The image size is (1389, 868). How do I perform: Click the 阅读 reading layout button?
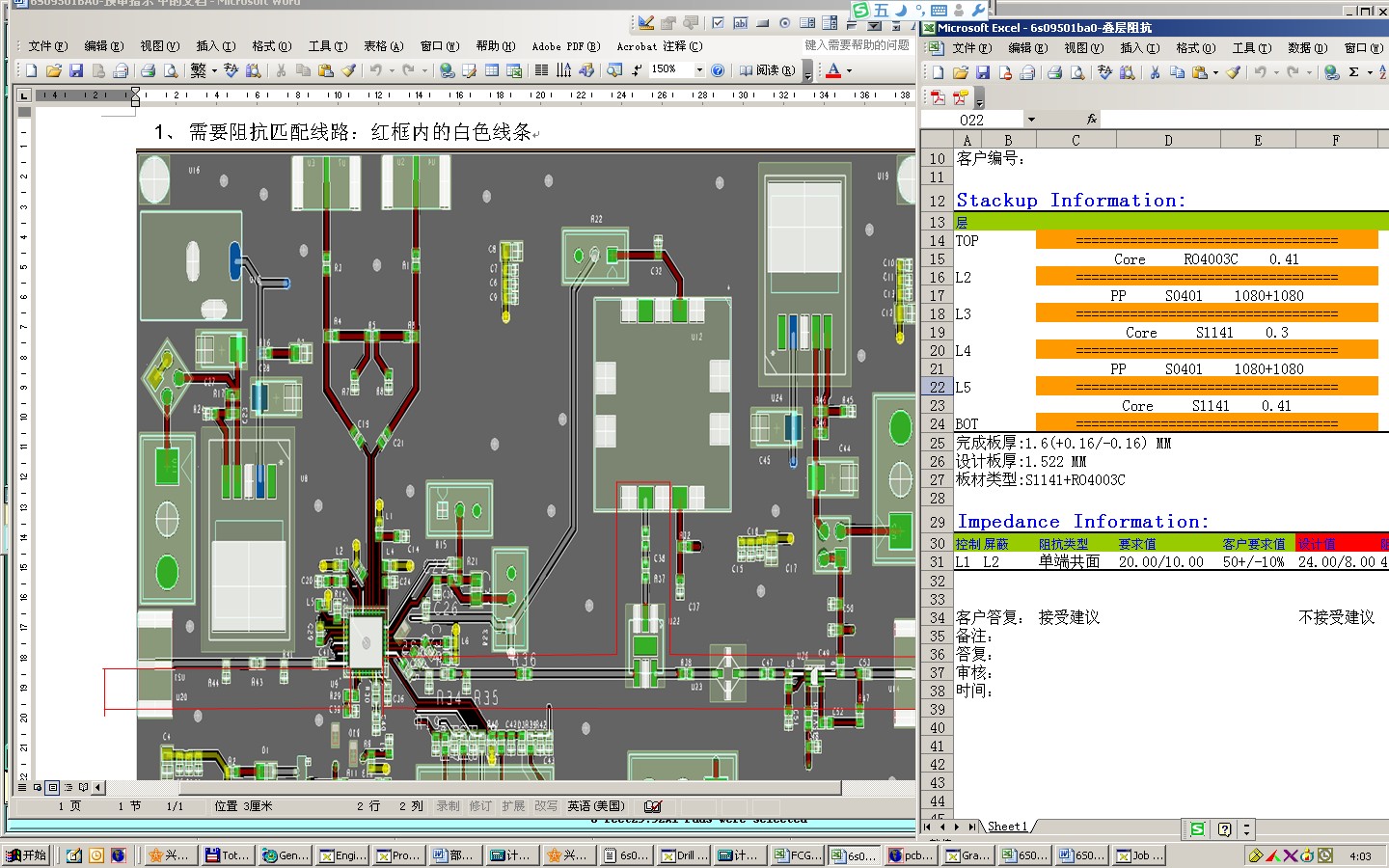(x=768, y=70)
